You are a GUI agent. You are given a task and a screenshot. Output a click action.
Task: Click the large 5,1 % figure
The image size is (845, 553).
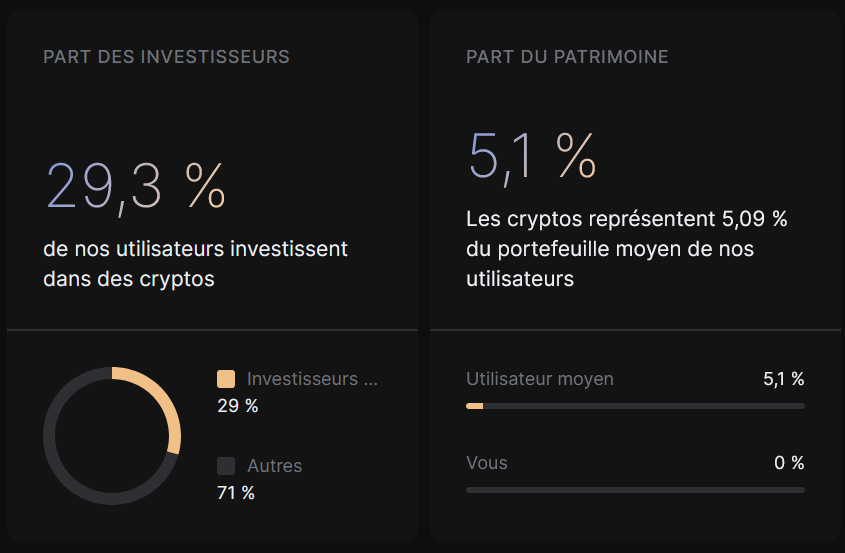point(532,157)
